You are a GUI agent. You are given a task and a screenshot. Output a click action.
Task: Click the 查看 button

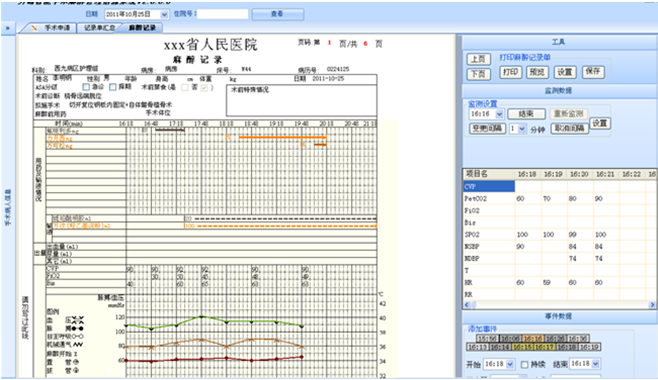pyautogui.click(x=277, y=14)
